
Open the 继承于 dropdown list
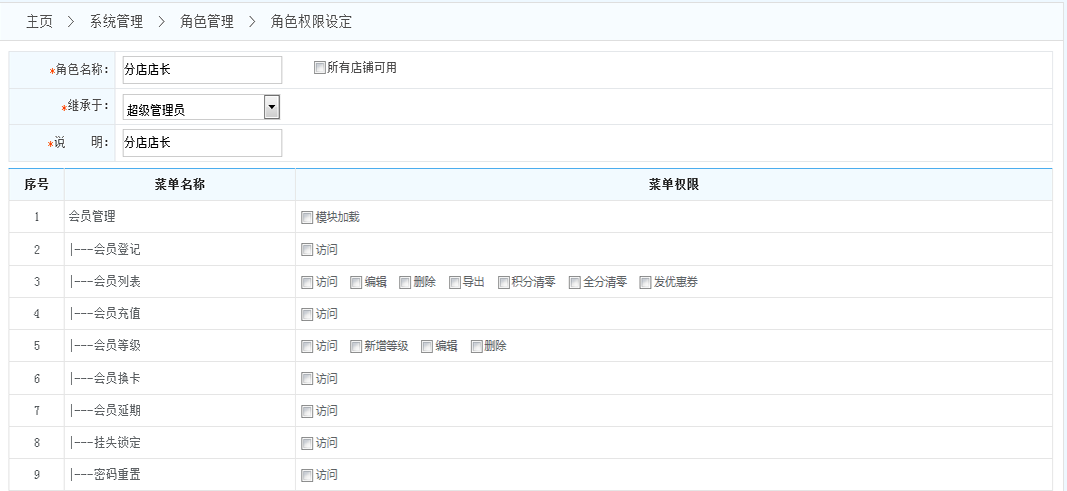pyautogui.click(x=271, y=108)
